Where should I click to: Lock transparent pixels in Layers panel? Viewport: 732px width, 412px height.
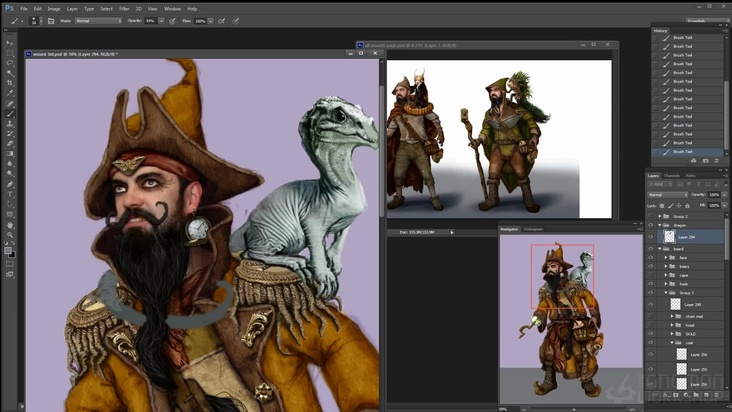[662, 206]
